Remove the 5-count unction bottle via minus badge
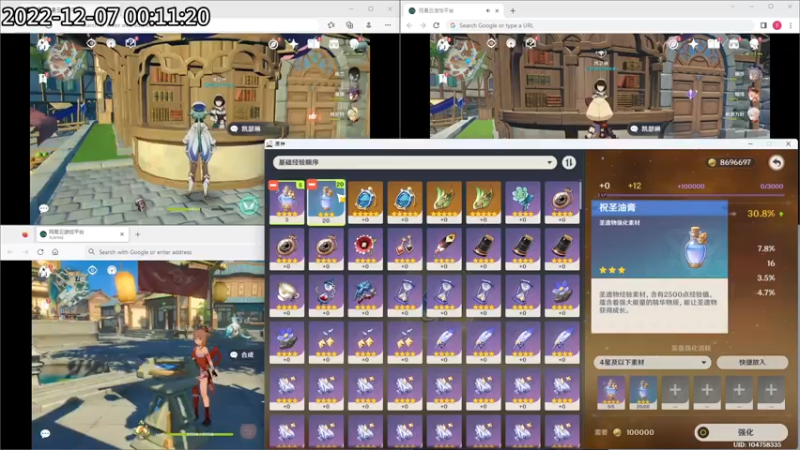Viewport: 800px width, 450px height. click(x=273, y=185)
